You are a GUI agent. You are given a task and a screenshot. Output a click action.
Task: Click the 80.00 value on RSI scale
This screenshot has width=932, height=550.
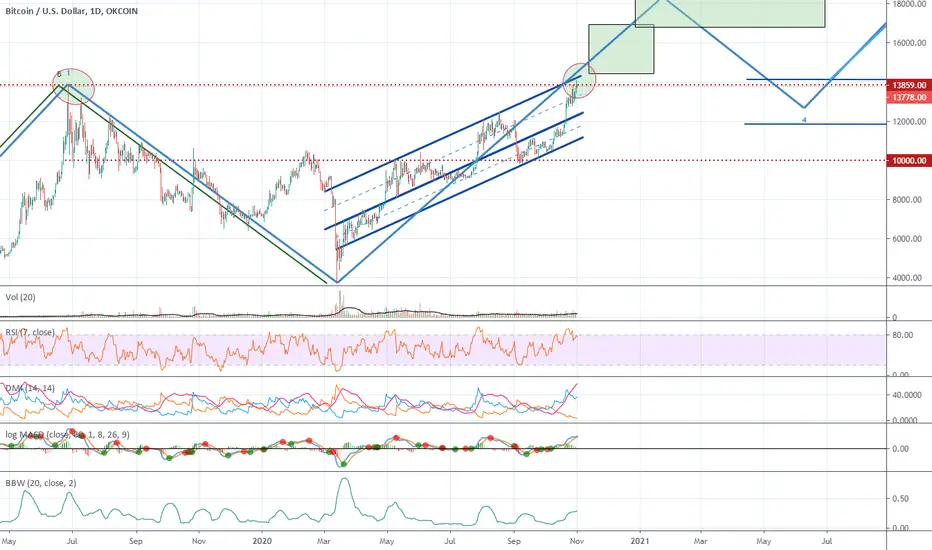tap(902, 335)
